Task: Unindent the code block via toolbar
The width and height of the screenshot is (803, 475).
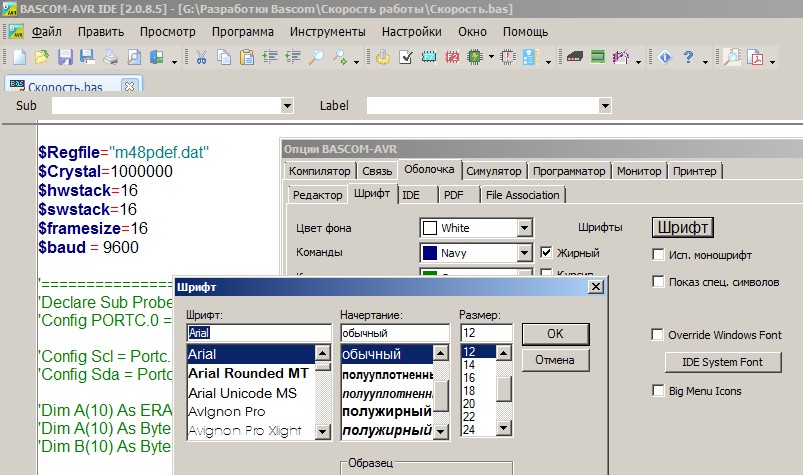Action: (x=293, y=57)
